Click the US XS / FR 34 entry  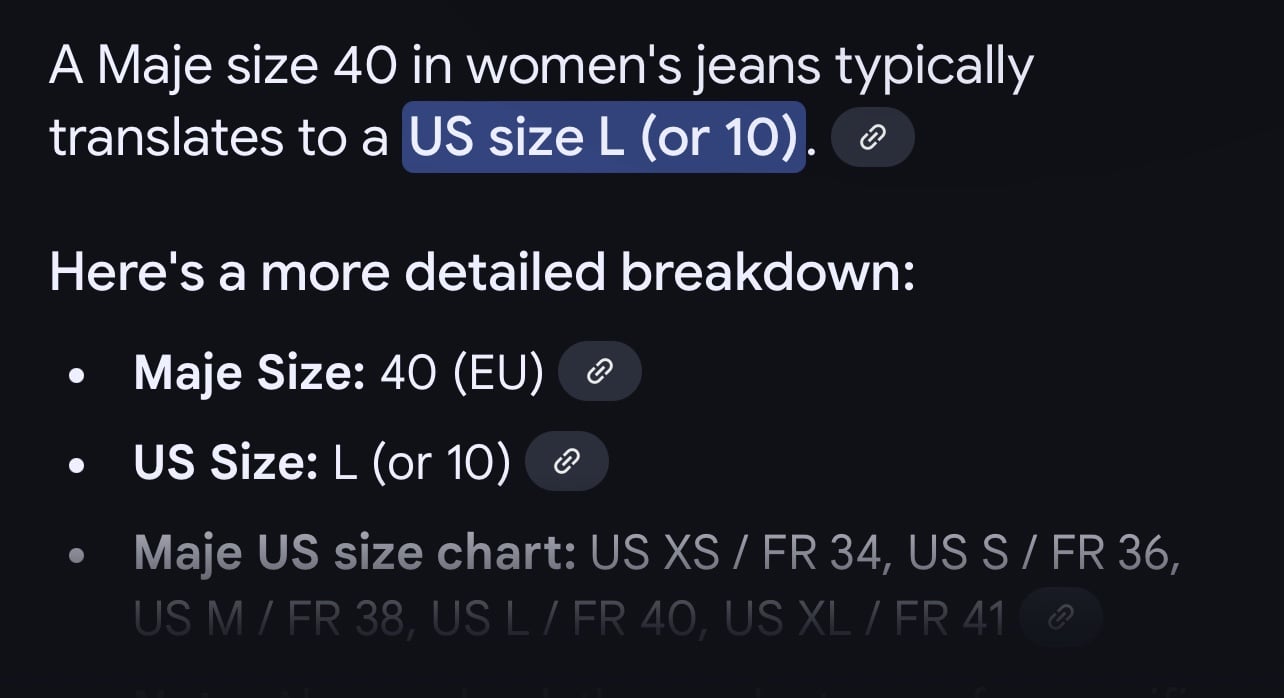point(740,553)
